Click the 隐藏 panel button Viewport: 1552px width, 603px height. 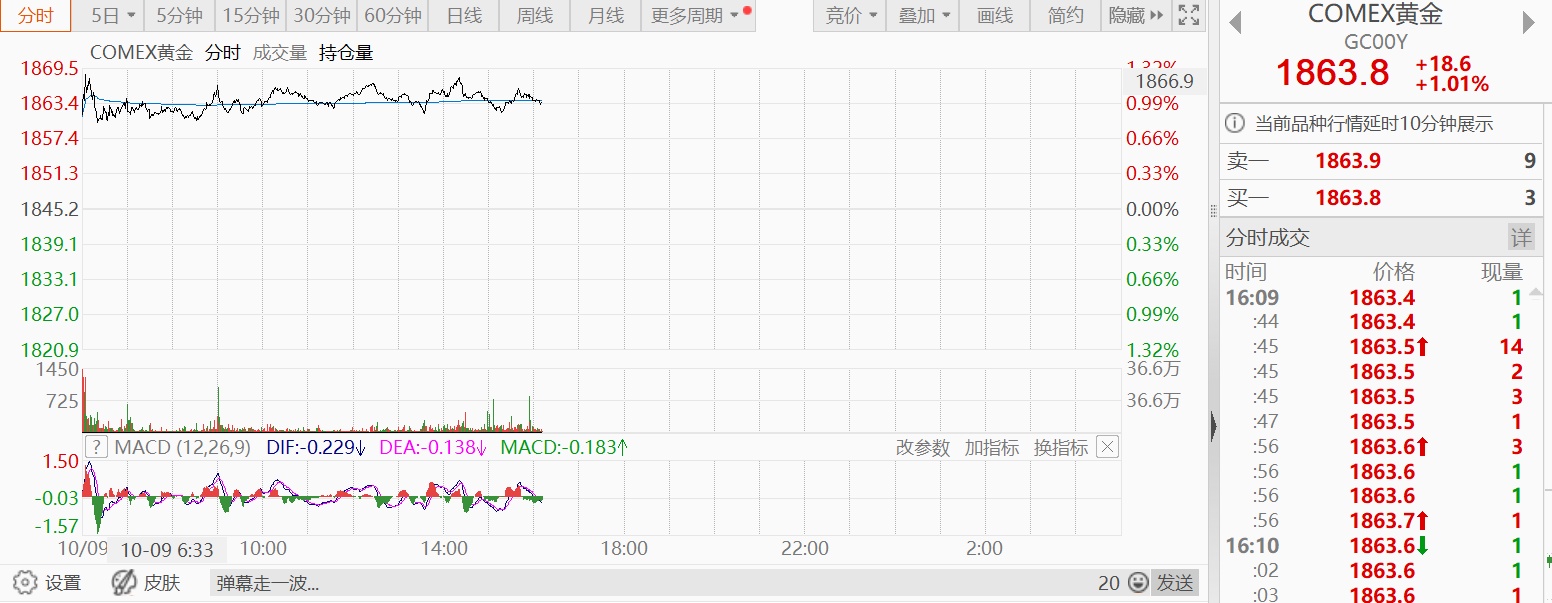click(1137, 15)
